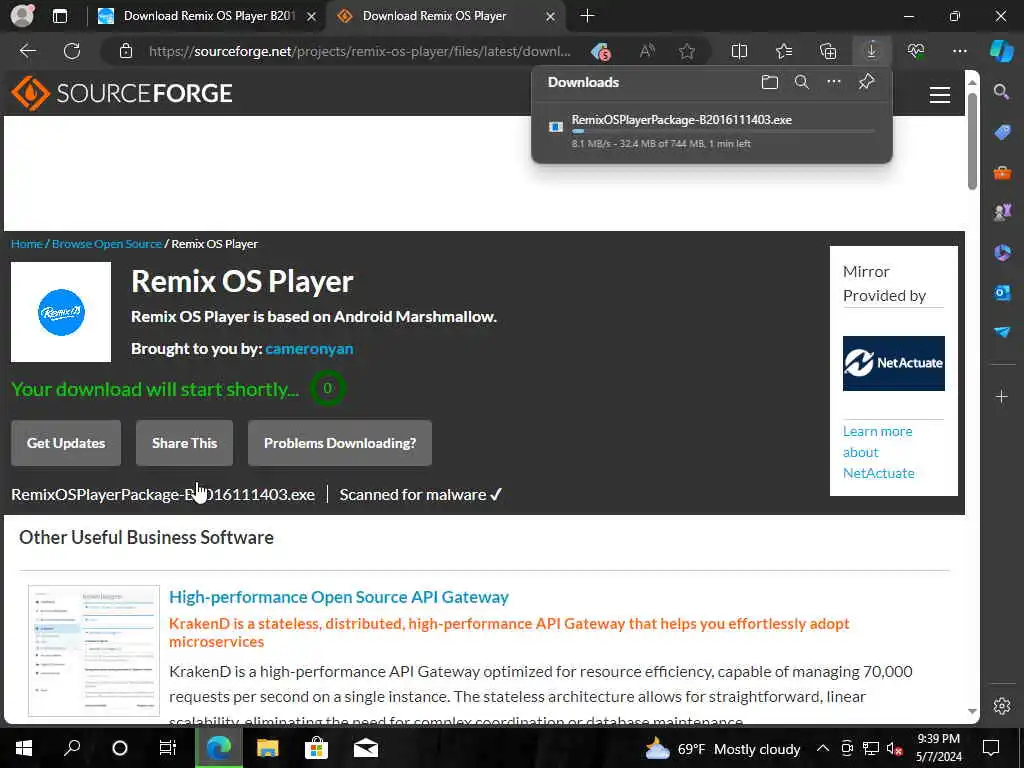Screen dimensions: 1024x768
Task: Go back with the browser back arrow
Action: click(27, 51)
